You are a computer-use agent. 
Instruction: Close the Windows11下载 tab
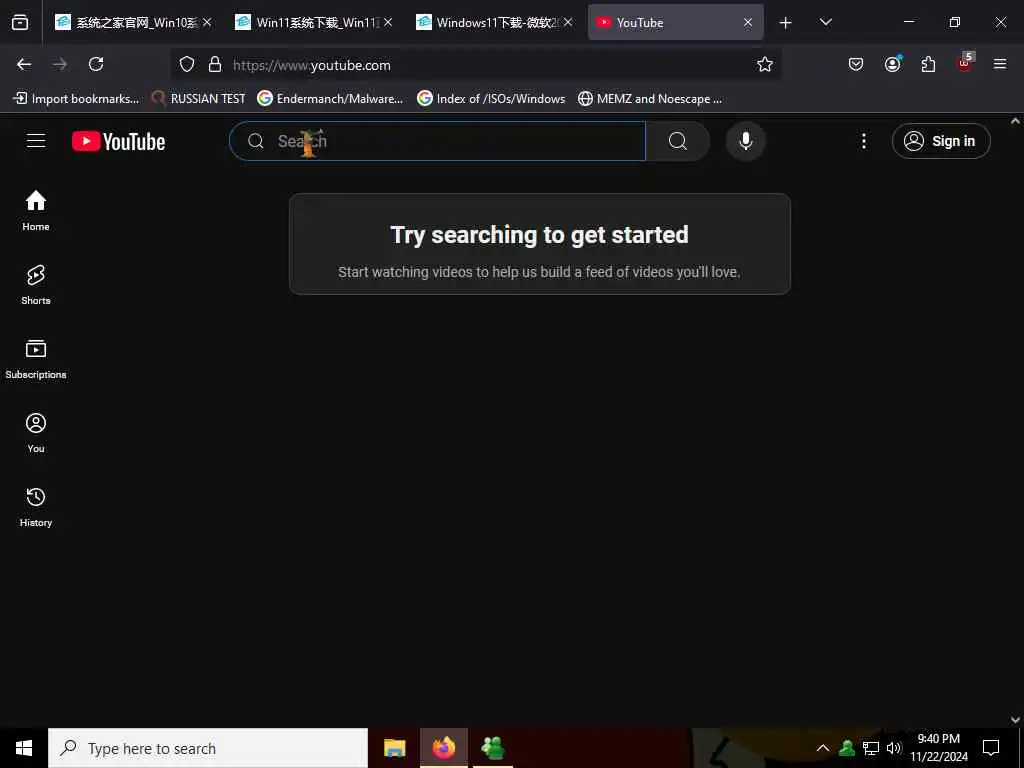[568, 22]
